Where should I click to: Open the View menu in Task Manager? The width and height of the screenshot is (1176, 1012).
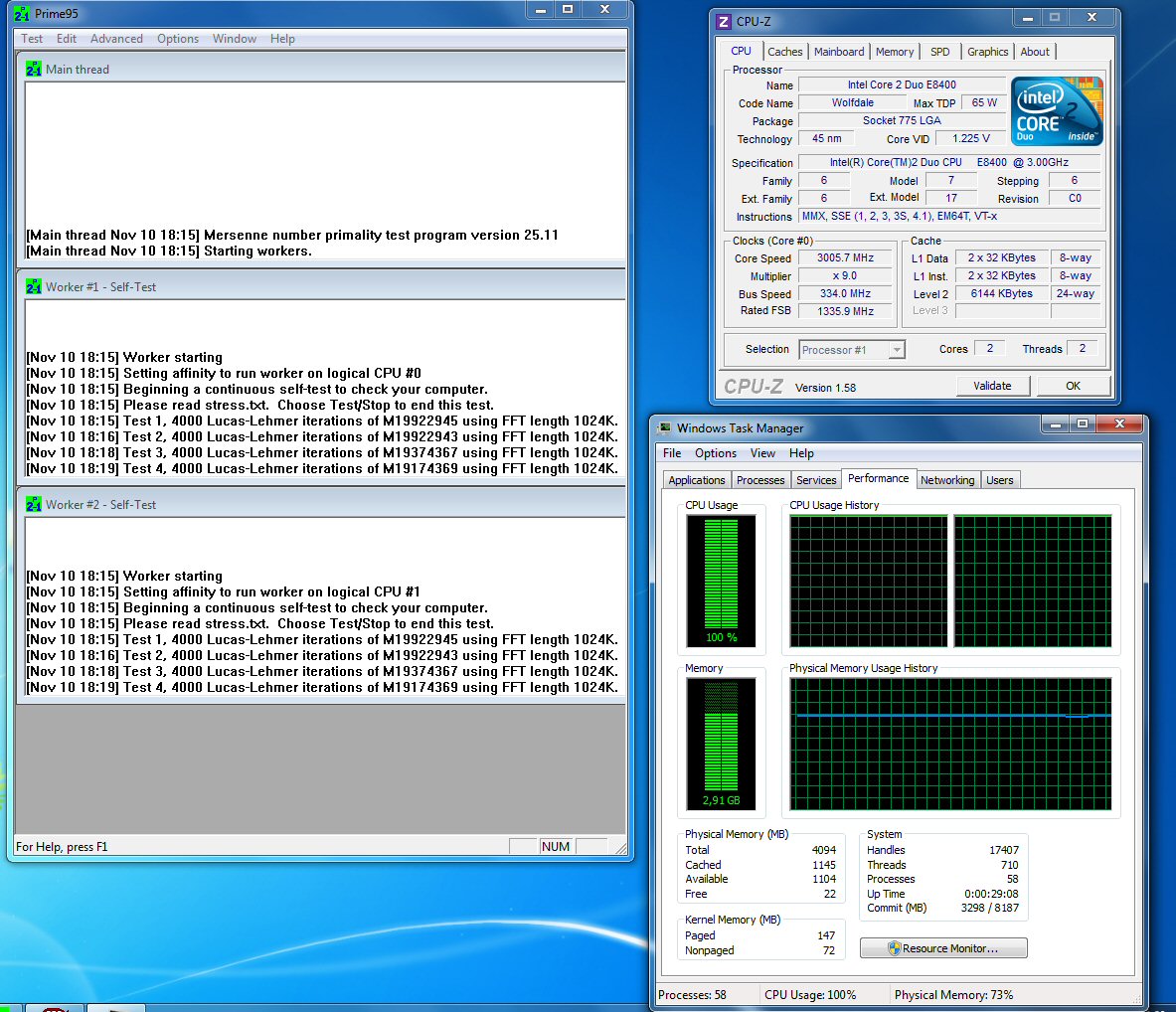pos(762,453)
